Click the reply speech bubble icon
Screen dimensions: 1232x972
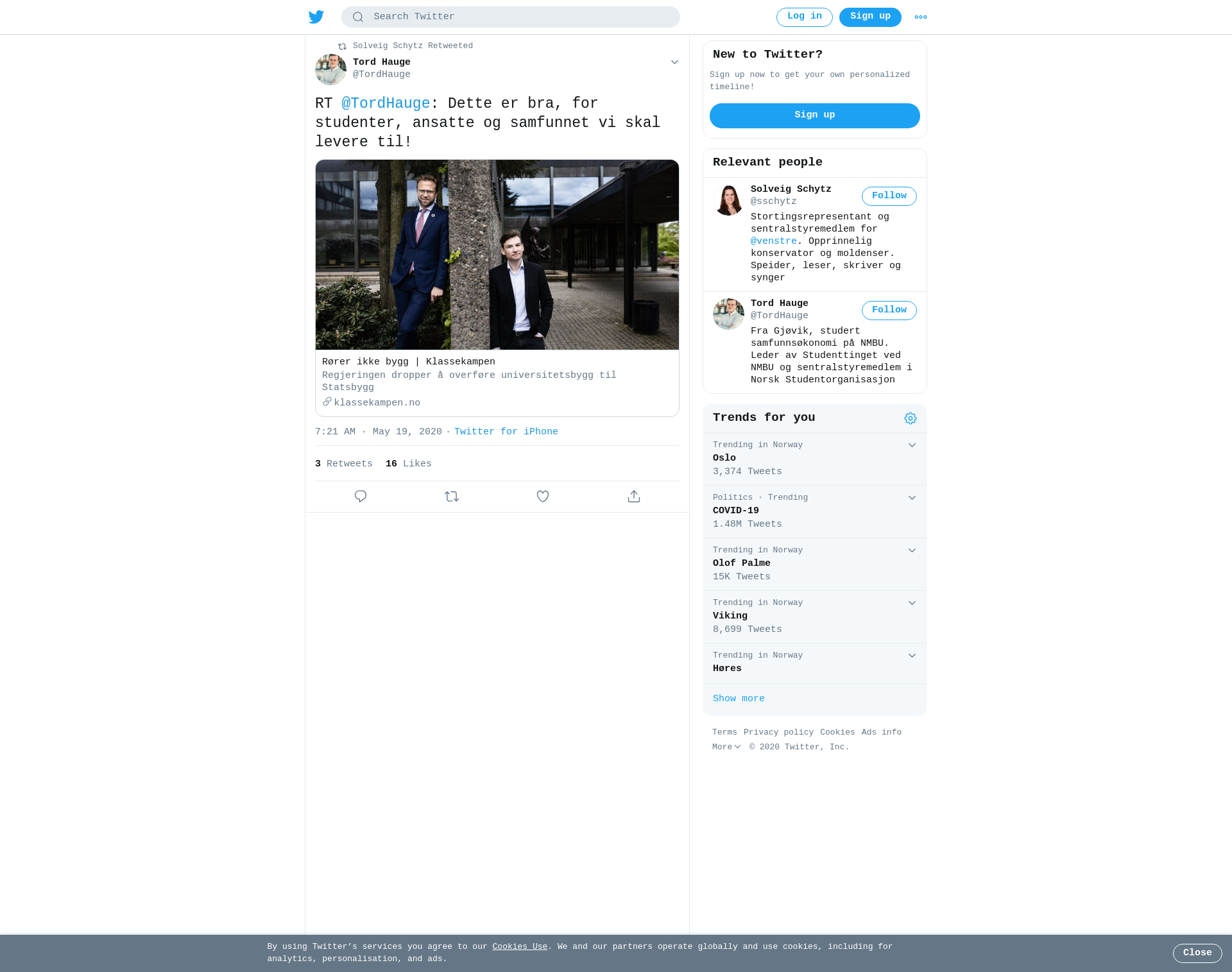361,497
